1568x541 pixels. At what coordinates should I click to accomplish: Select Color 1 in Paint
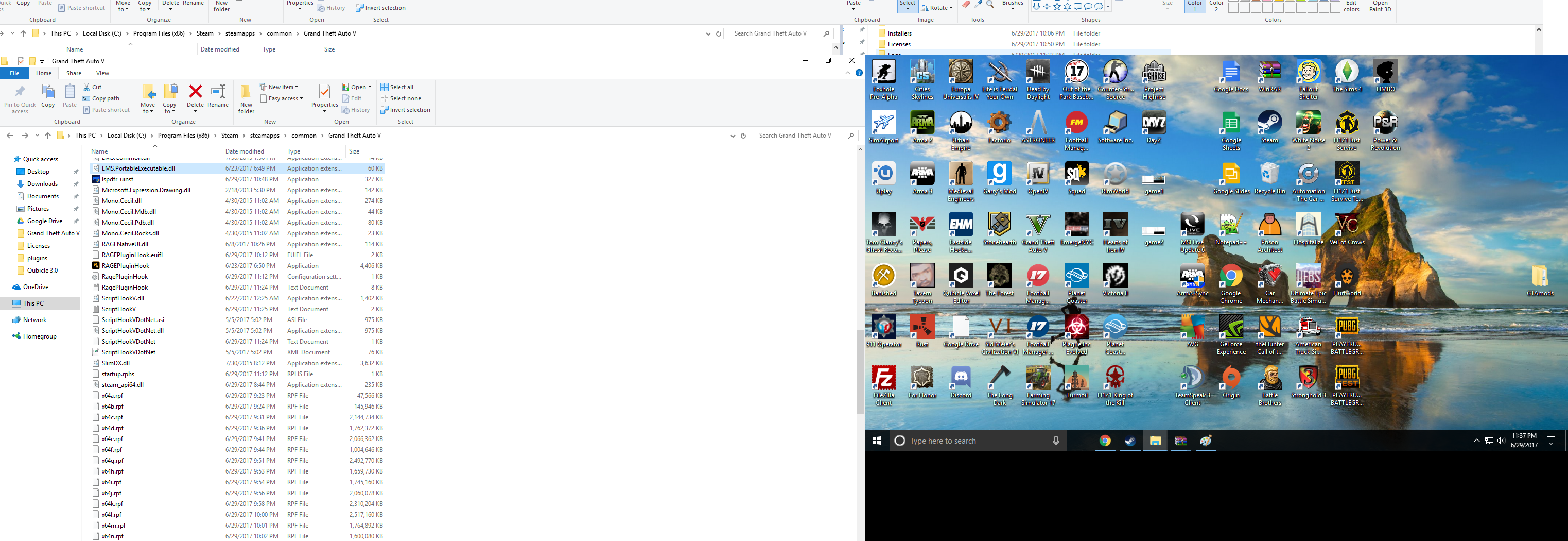tap(1195, 6)
